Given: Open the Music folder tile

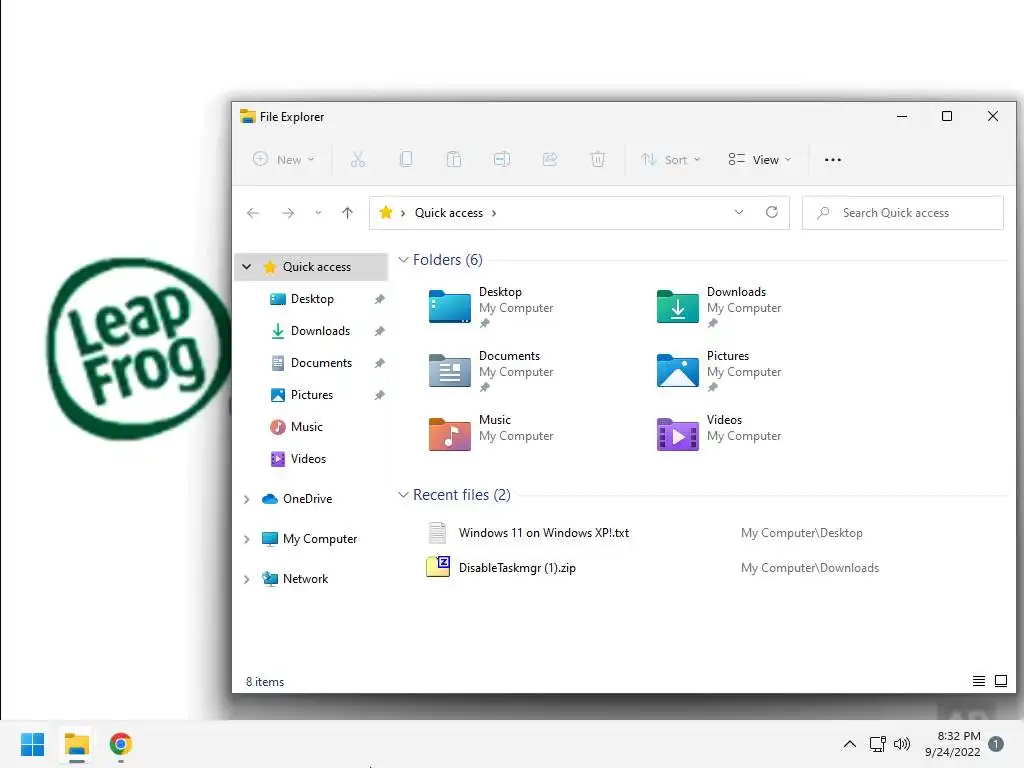Looking at the screenshot, I should click(x=491, y=435).
